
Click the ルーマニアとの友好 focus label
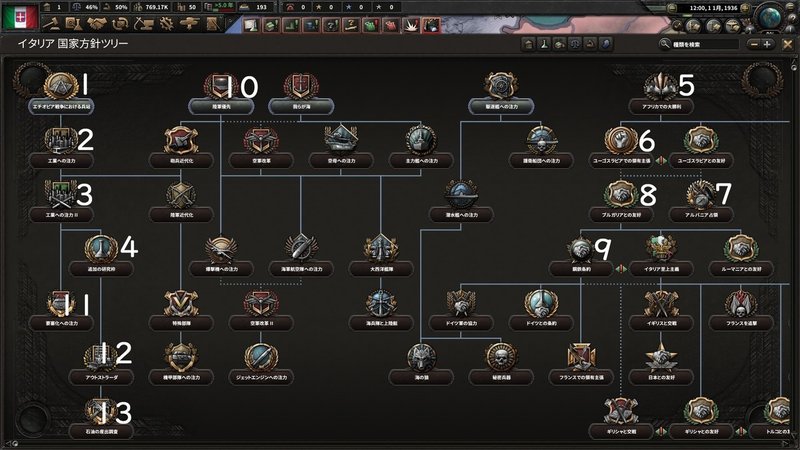pos(741,269)
